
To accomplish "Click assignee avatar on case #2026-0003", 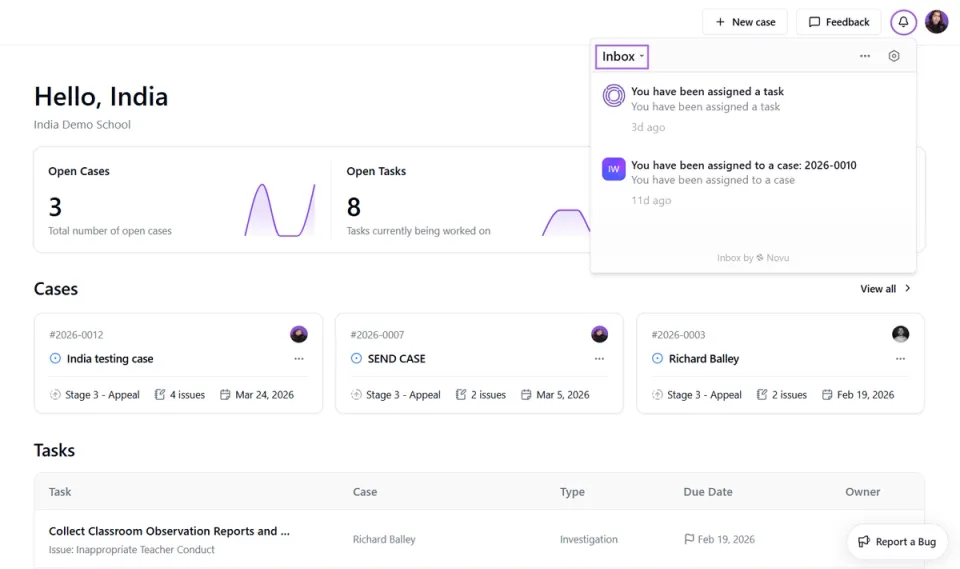I will point(900,334).
